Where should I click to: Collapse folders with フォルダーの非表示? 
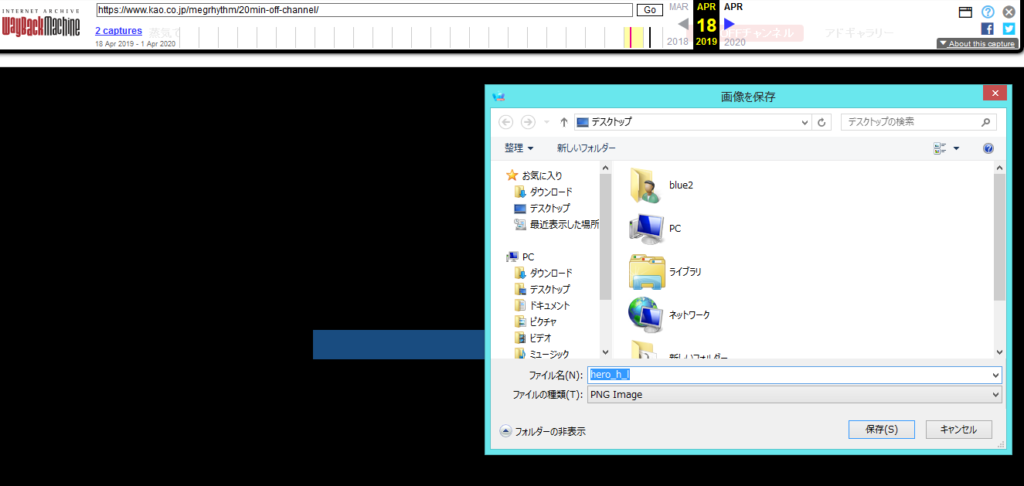(x=543, y=431)
